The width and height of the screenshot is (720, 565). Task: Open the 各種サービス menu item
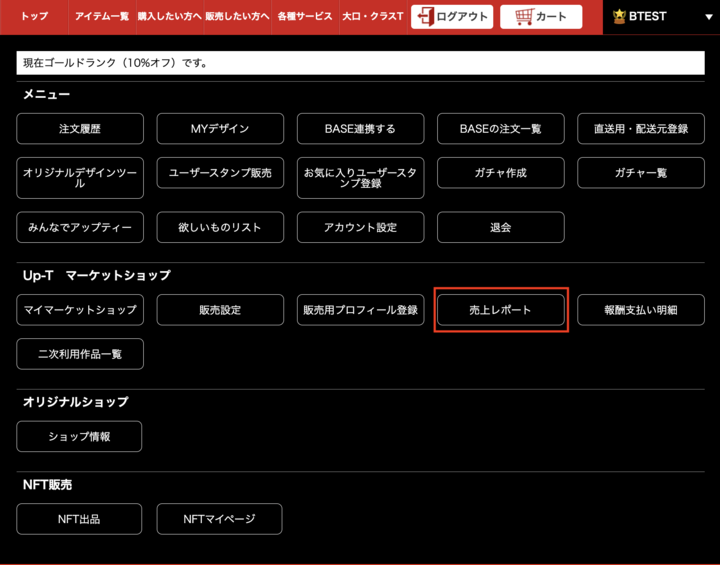305,17
